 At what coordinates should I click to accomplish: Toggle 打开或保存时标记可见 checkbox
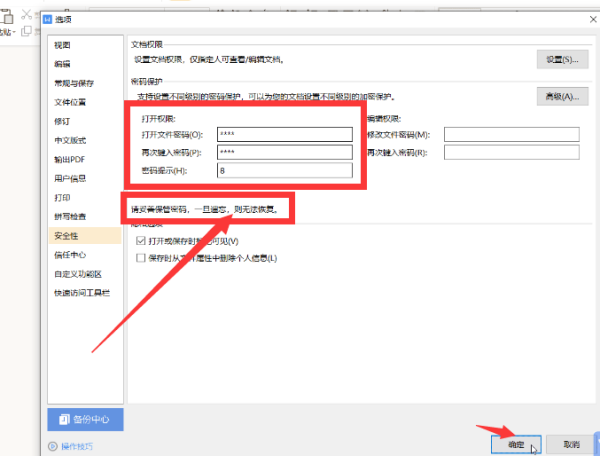141,241
